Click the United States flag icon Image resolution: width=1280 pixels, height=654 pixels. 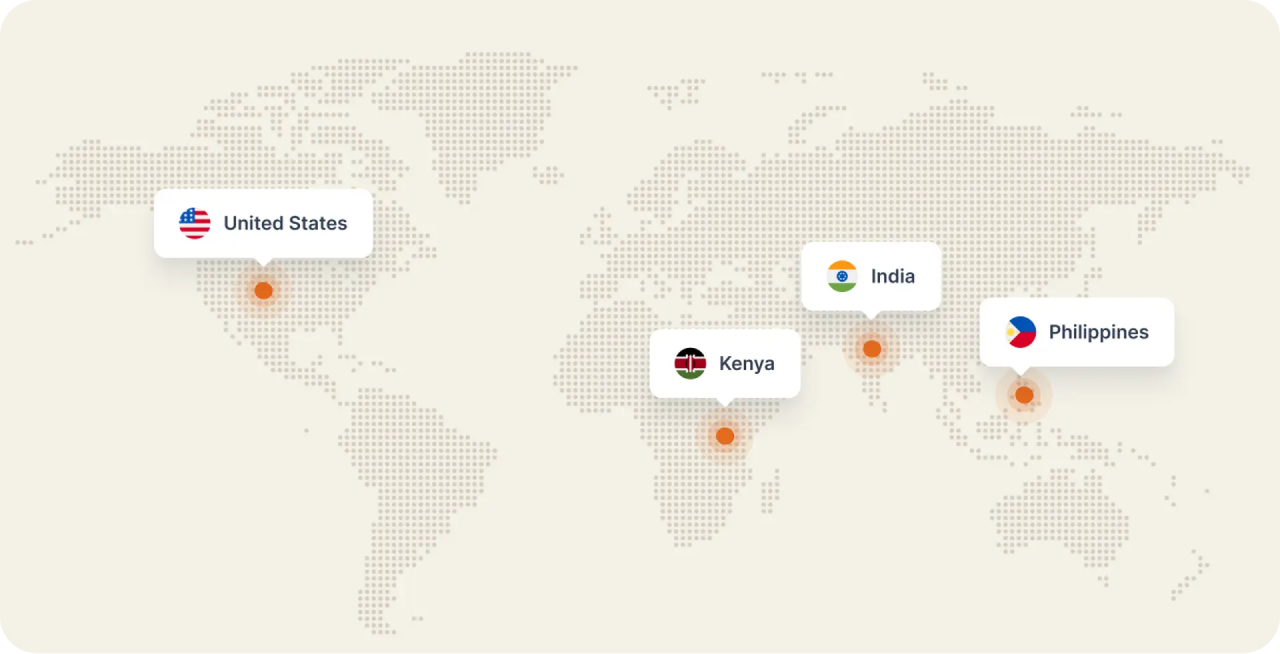pos(195,223)
